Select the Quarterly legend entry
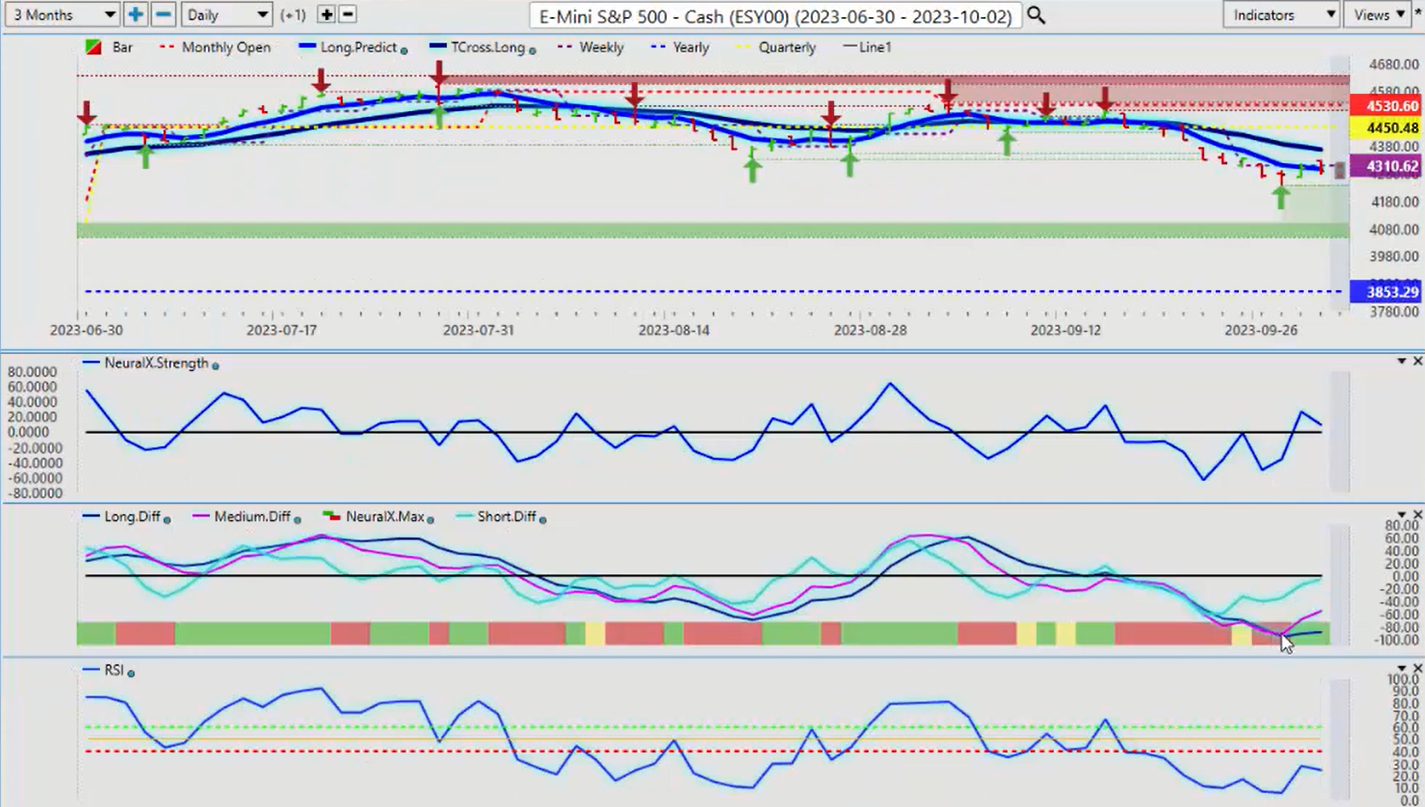This screenshot has width=1425, height=807. click(787, 47)
